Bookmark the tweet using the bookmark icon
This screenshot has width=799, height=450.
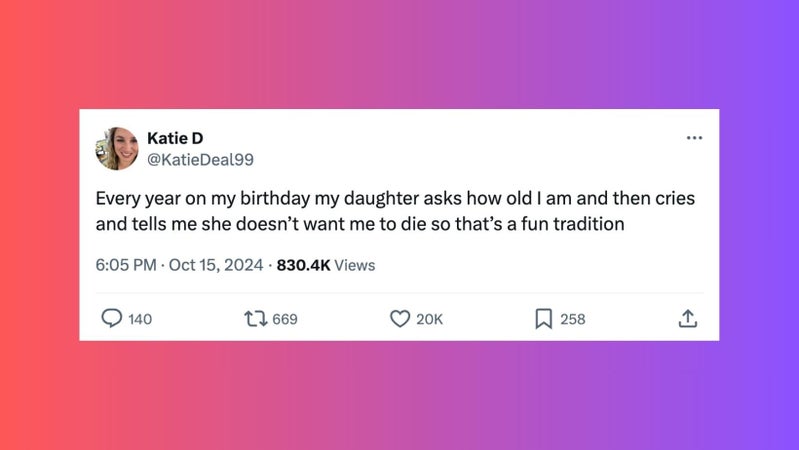click(543, 318)
